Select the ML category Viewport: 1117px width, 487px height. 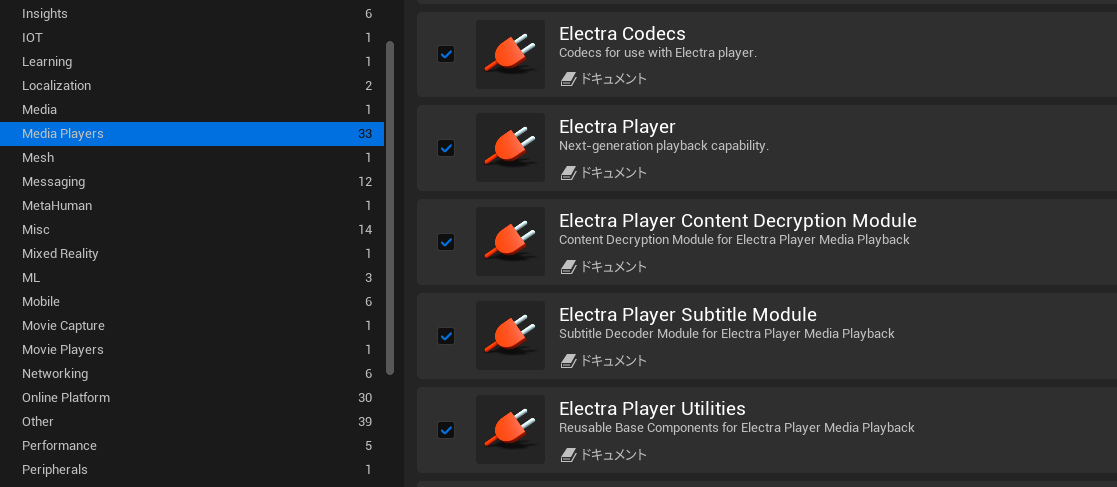click(x=192, y=278)
